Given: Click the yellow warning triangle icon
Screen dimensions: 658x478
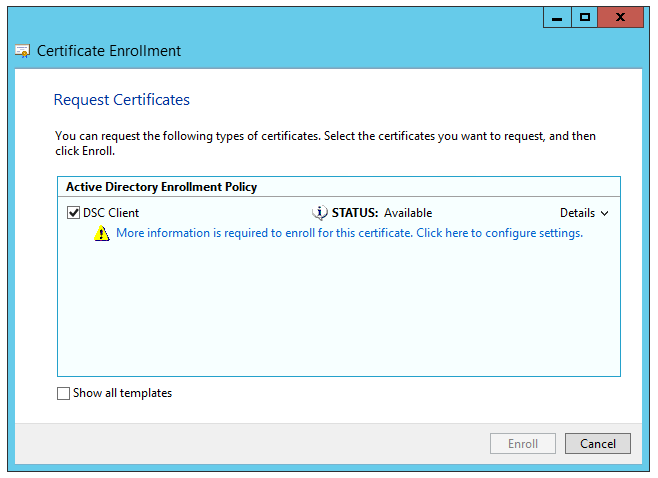Looking at the screenshot, I should pos(101,234).
